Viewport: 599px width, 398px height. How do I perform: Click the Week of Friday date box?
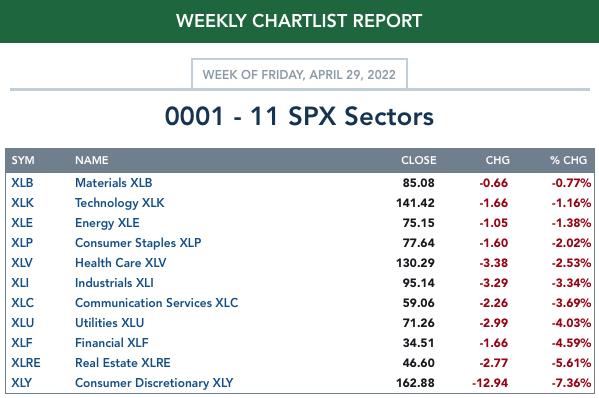299,74
